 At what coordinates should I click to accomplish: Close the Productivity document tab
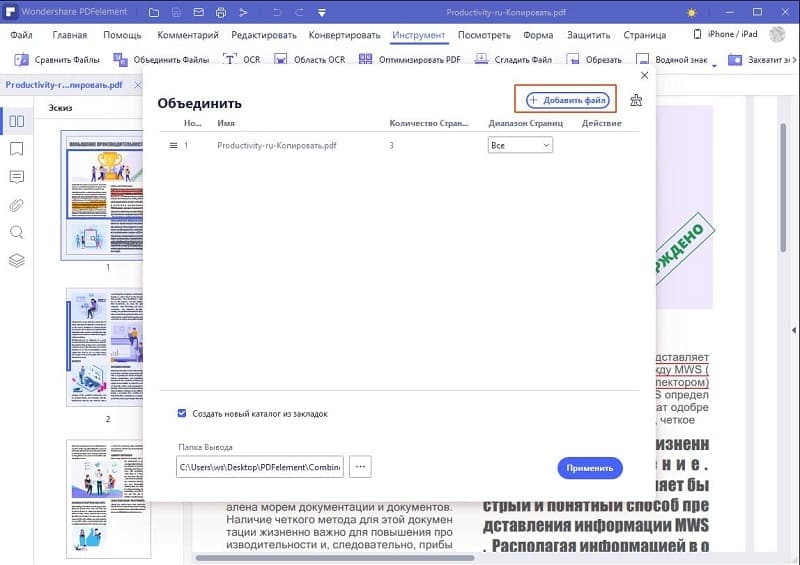(138, 85)
